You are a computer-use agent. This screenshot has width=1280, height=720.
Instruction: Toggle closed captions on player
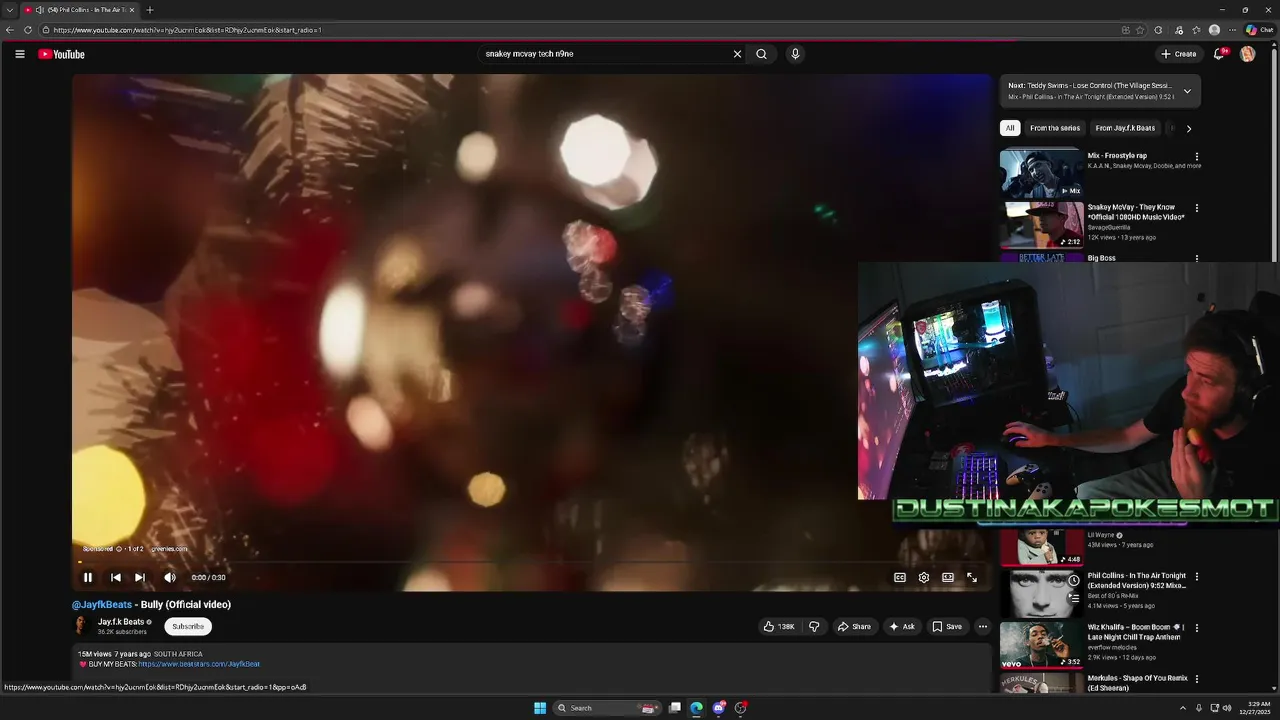900,577
